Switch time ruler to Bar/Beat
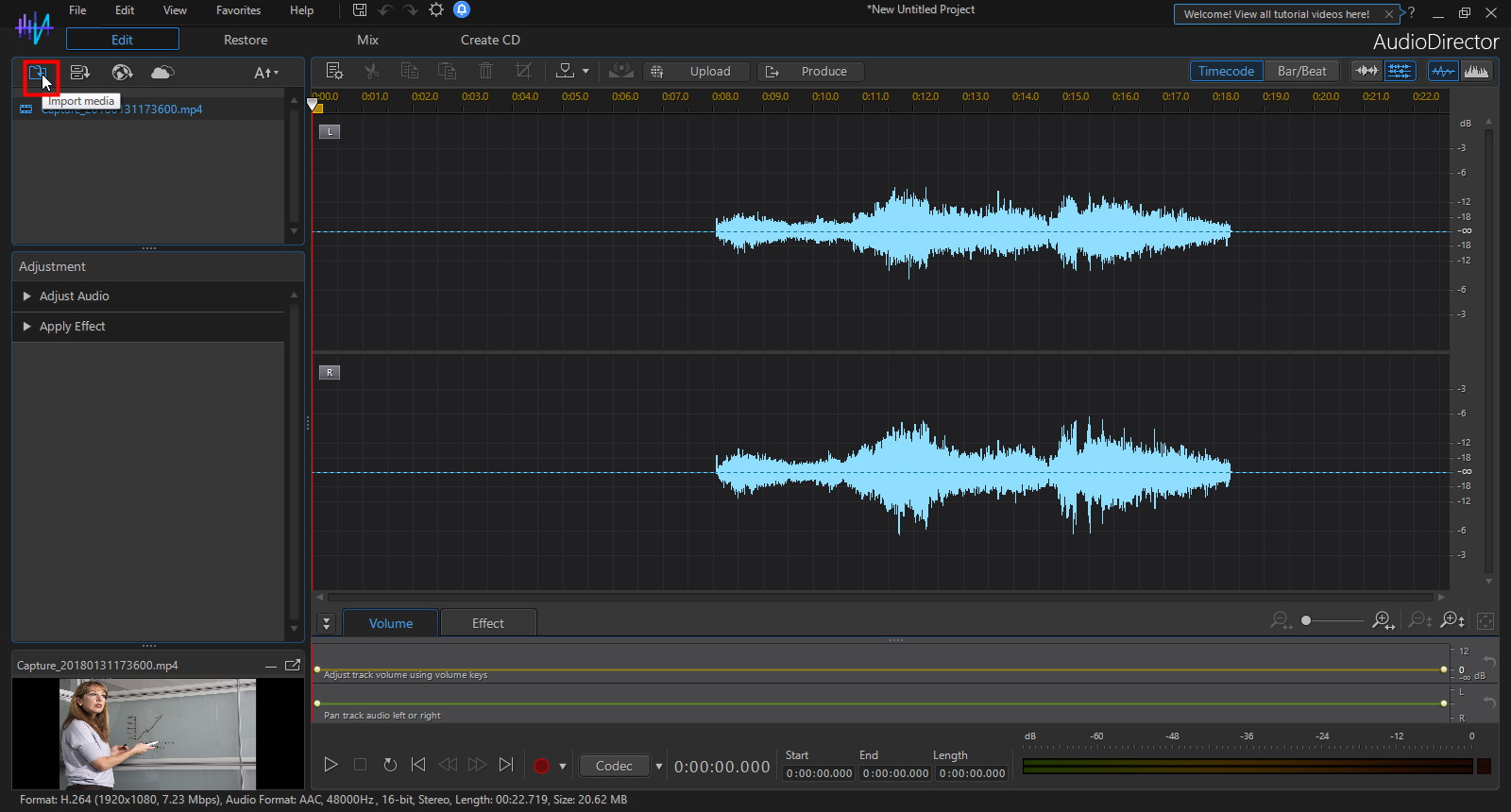This screenshot has height=812, width=1511. click(1301, 71)
